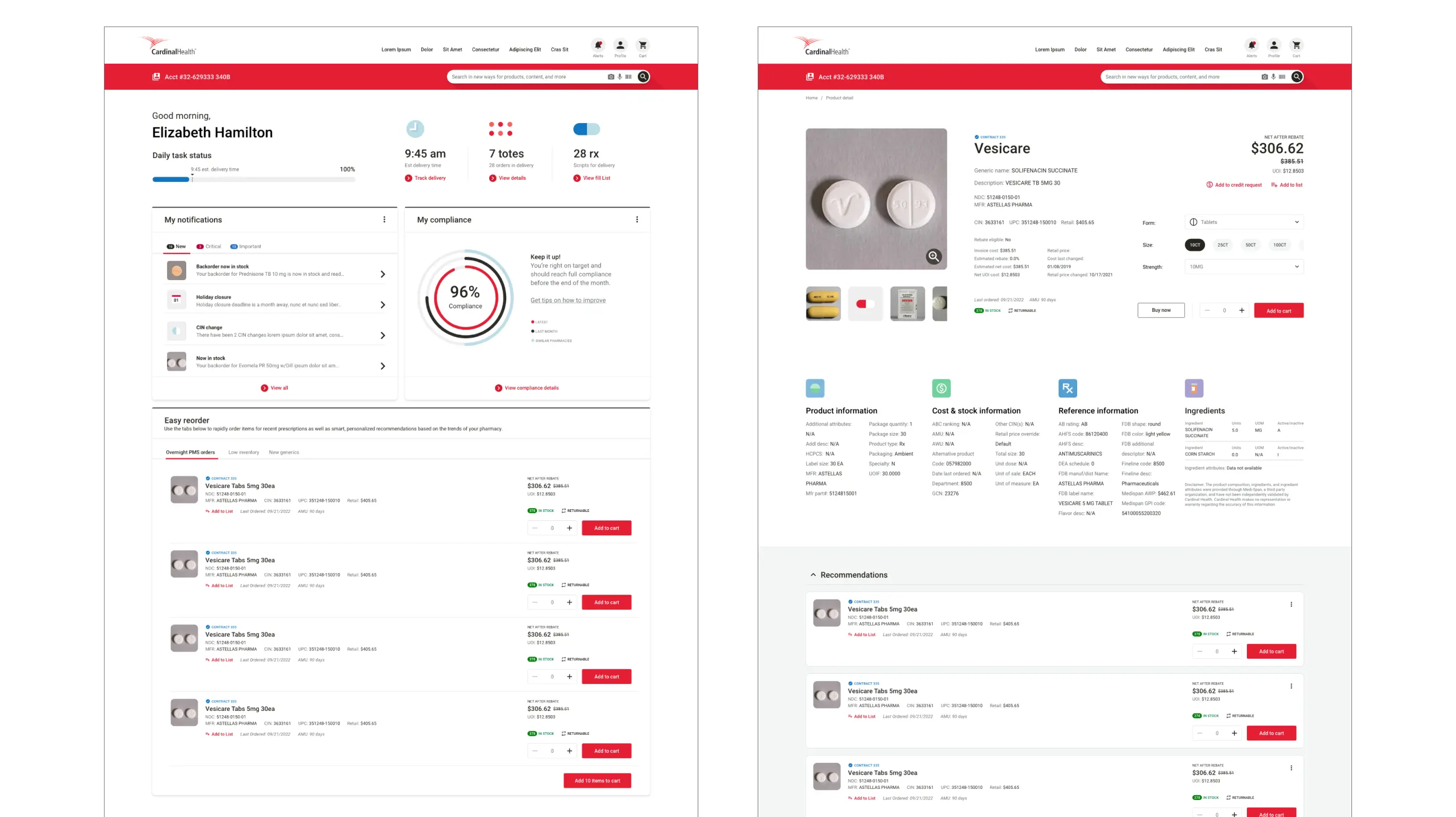1456x817 pixels.
Task: Open Consectetur menu on dashboard
Action: pos(486,50)
